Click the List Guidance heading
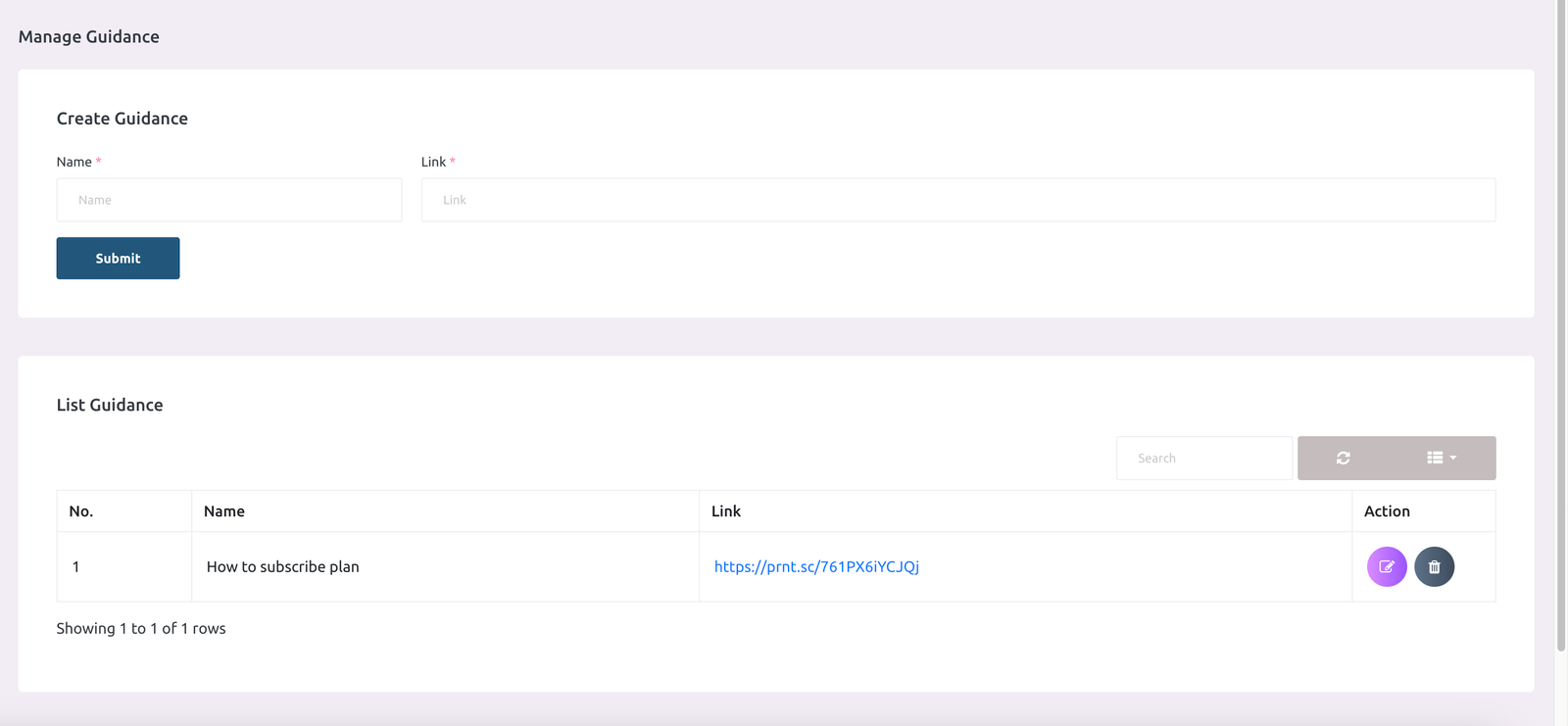The width and height of the screenshot is (1568, 726). pyautogui.click(x=110, y=405)
